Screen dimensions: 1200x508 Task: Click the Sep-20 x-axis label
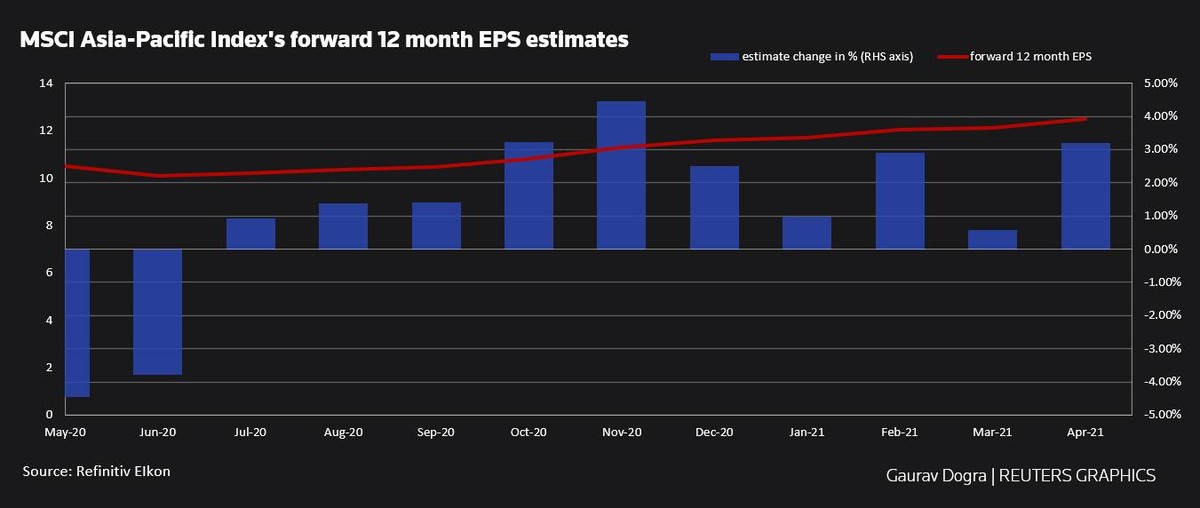click(x=436, y=433)
